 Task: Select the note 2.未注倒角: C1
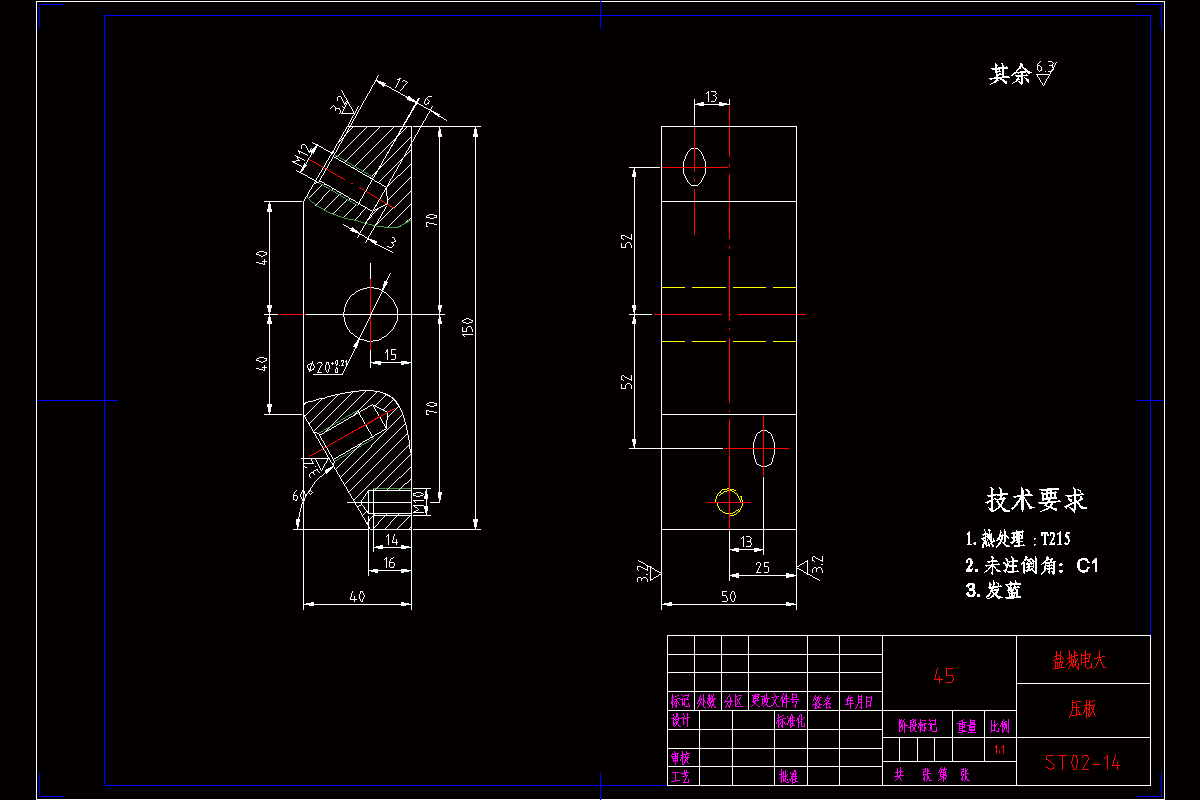tap(1032, 565)
